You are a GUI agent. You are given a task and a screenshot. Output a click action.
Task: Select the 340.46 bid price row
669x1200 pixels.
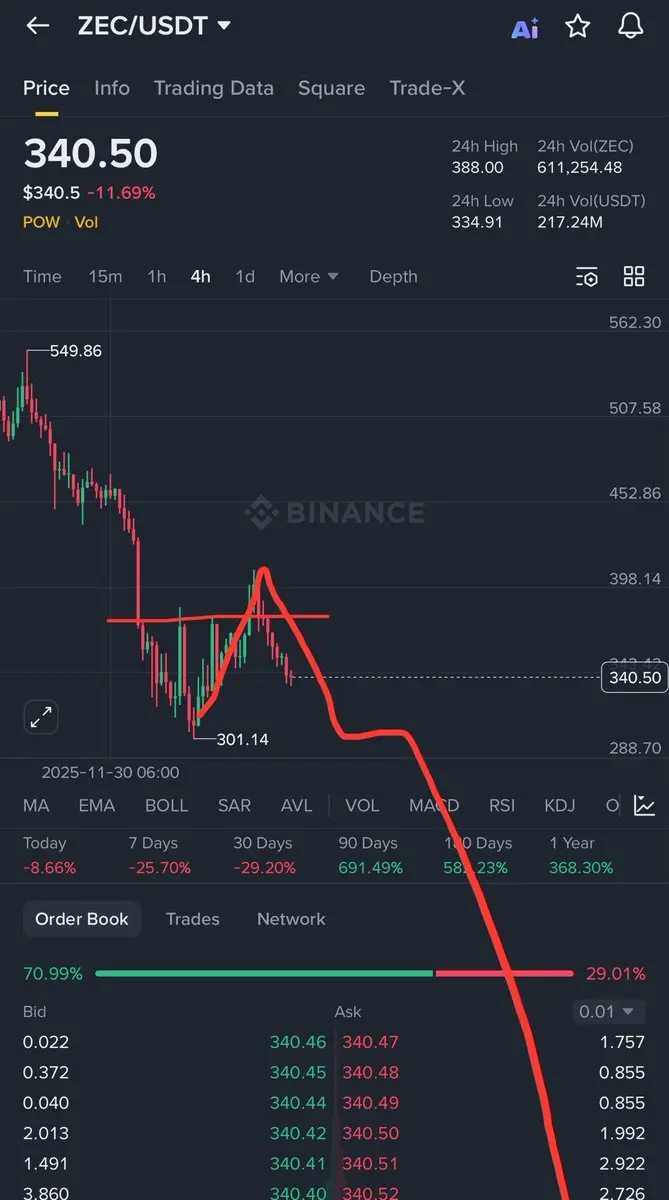coord(298,1042)
